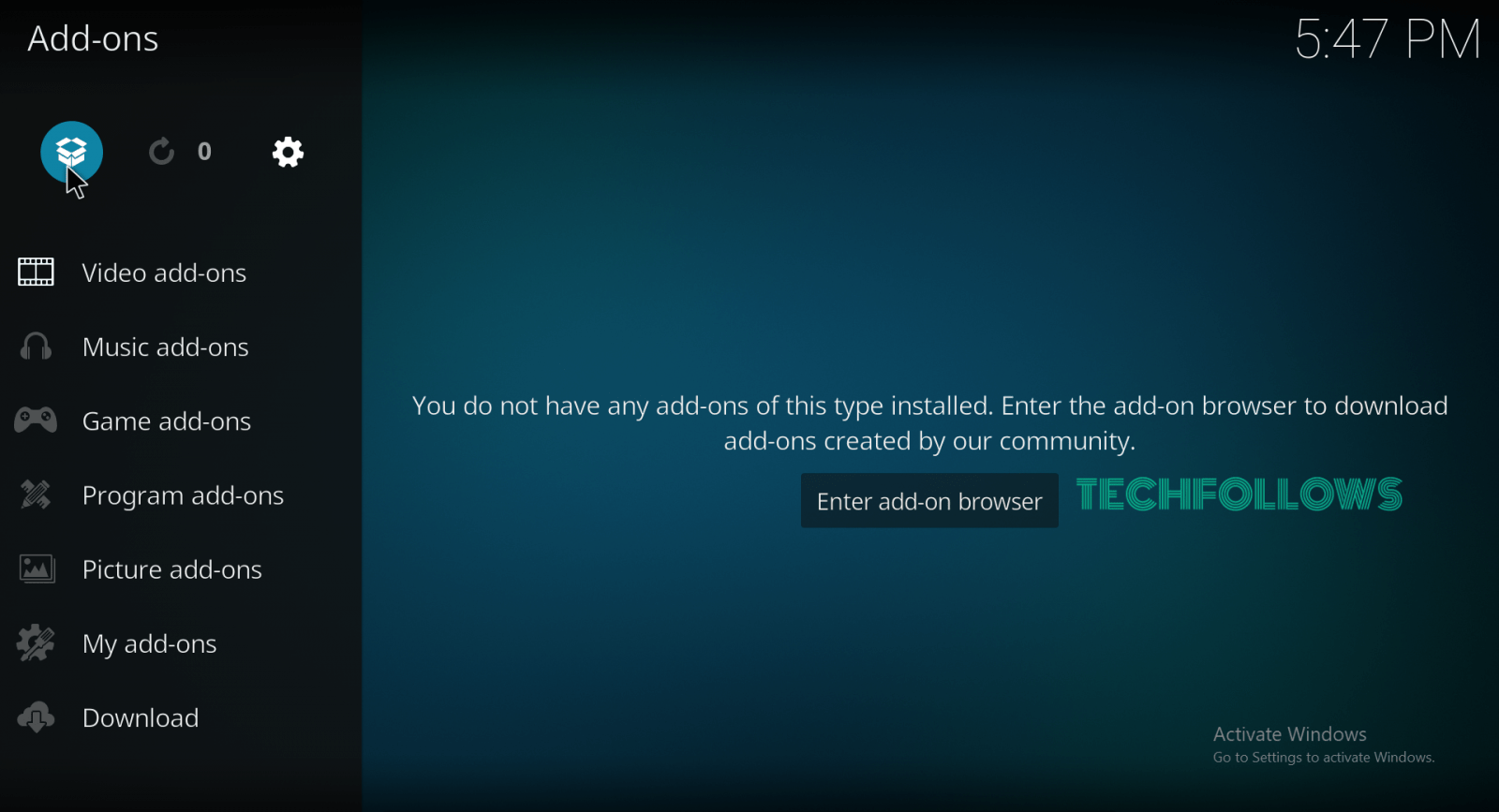Click the Add-ons title heading

click(93, 39)
